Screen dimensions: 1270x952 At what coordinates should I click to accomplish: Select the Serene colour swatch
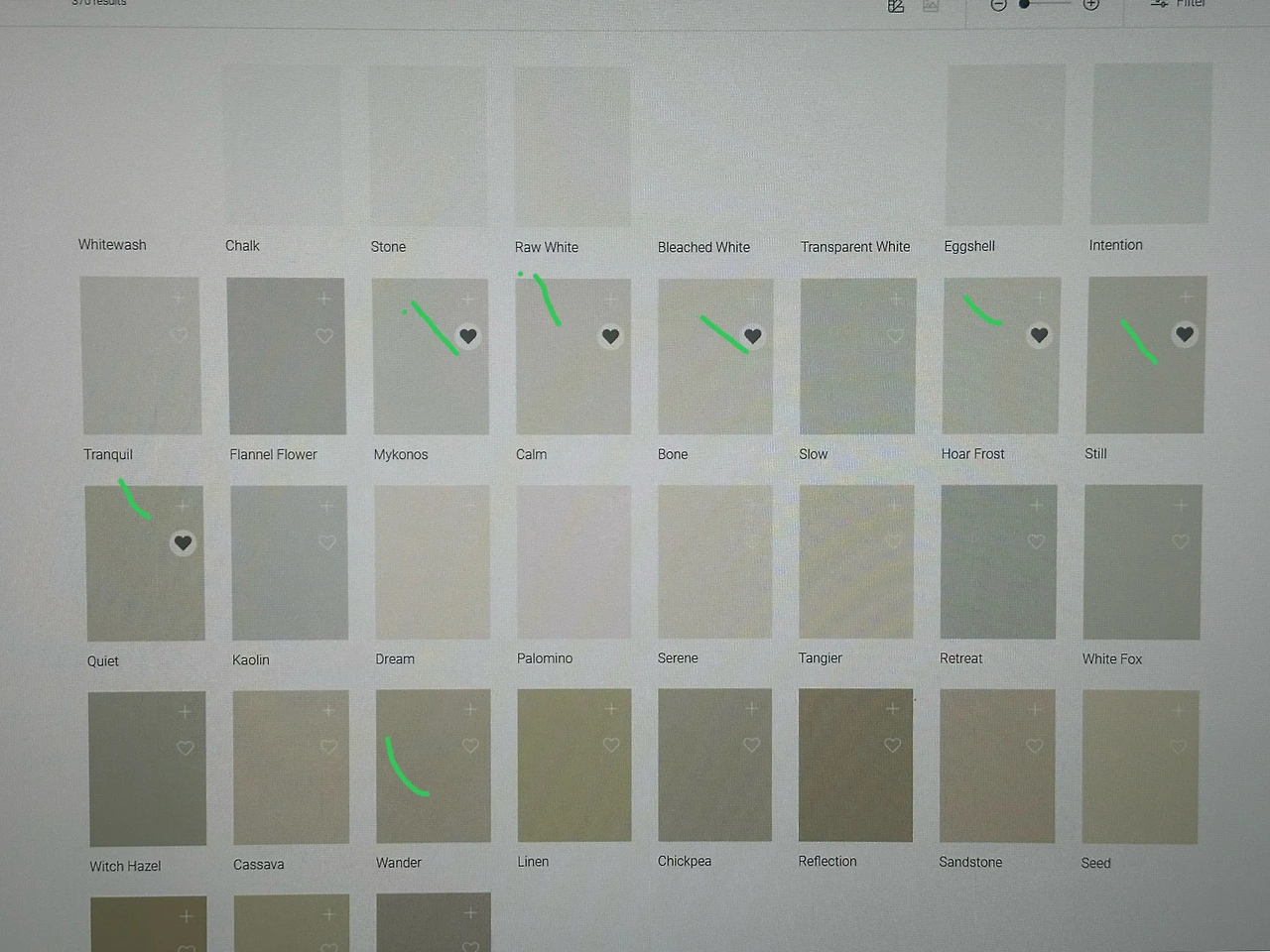point(715,561)
